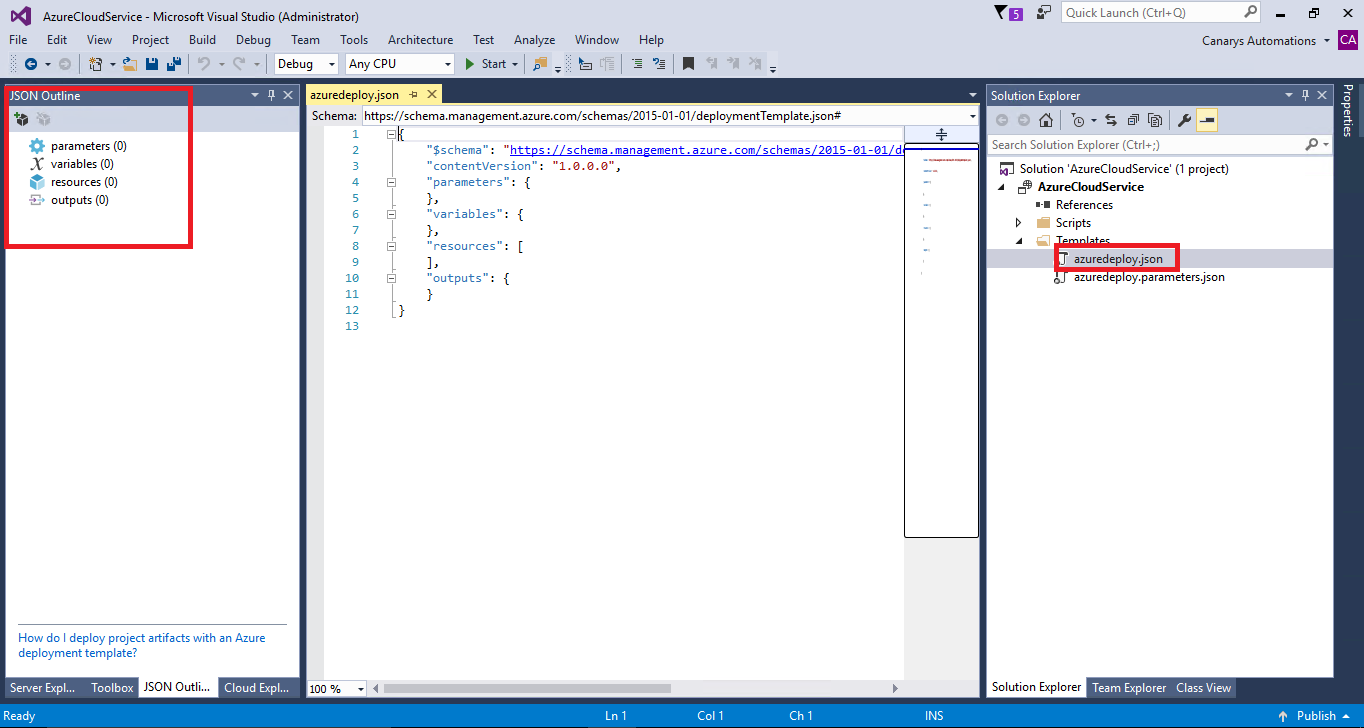Select References under the AzureCloudService project
Viewport: 1364px width, 728px height.
pyautogui.click(x=1084, y=205)
